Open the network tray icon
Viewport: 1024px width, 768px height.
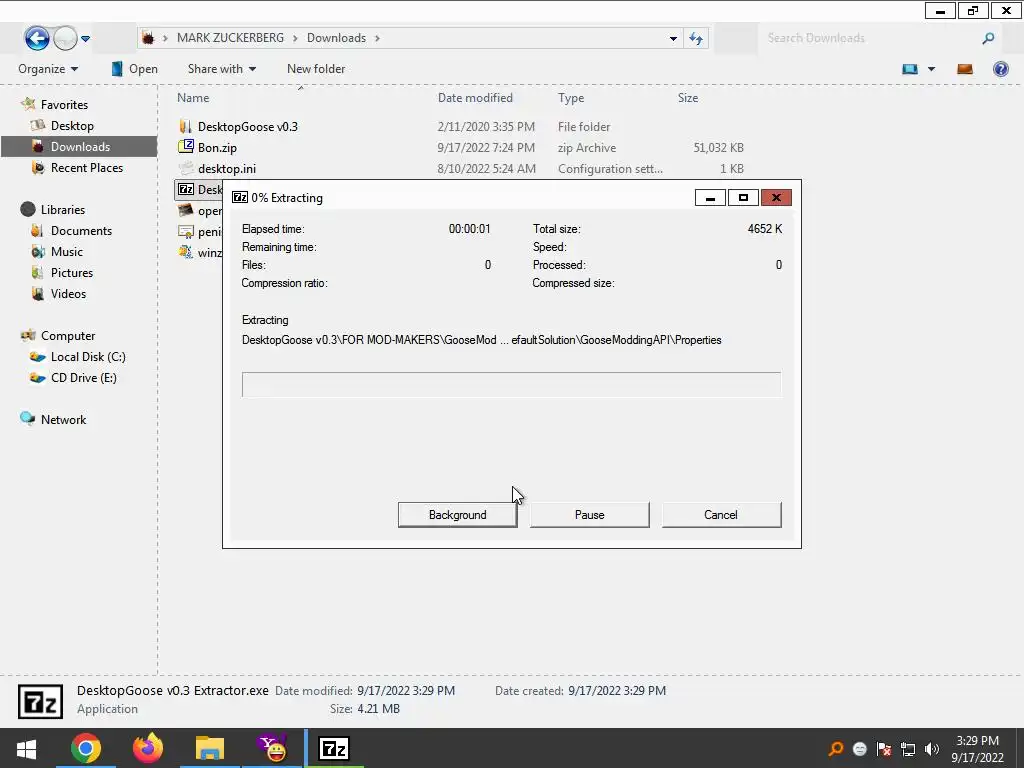click(x=908, y=749)
